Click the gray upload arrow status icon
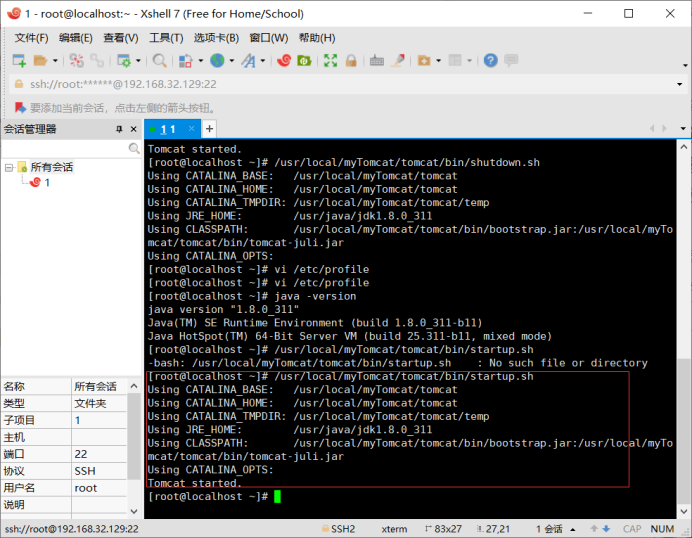The image size is (692, 538). coord(594,529)
